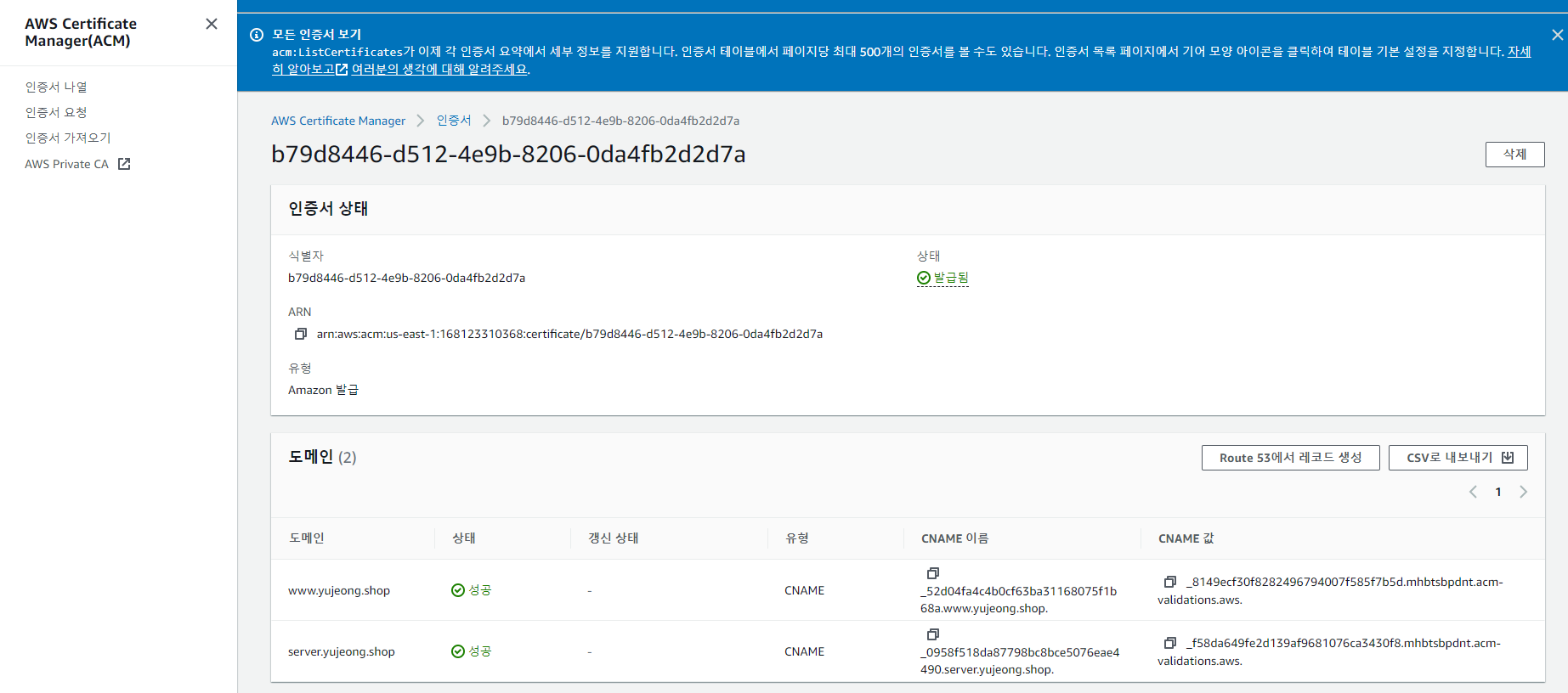This screenshot has height=693, width=1568.
Task: Click the info icon in the banner
Action: (x=256, y=35)
